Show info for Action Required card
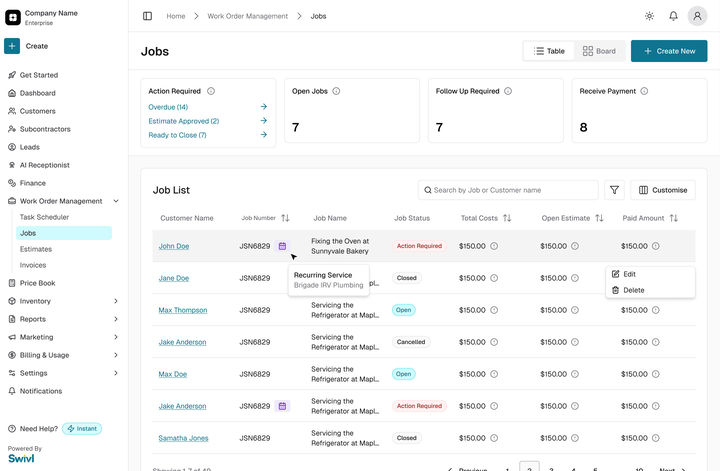This screenshot has width=720, height=471. click(x=211, y=91)
